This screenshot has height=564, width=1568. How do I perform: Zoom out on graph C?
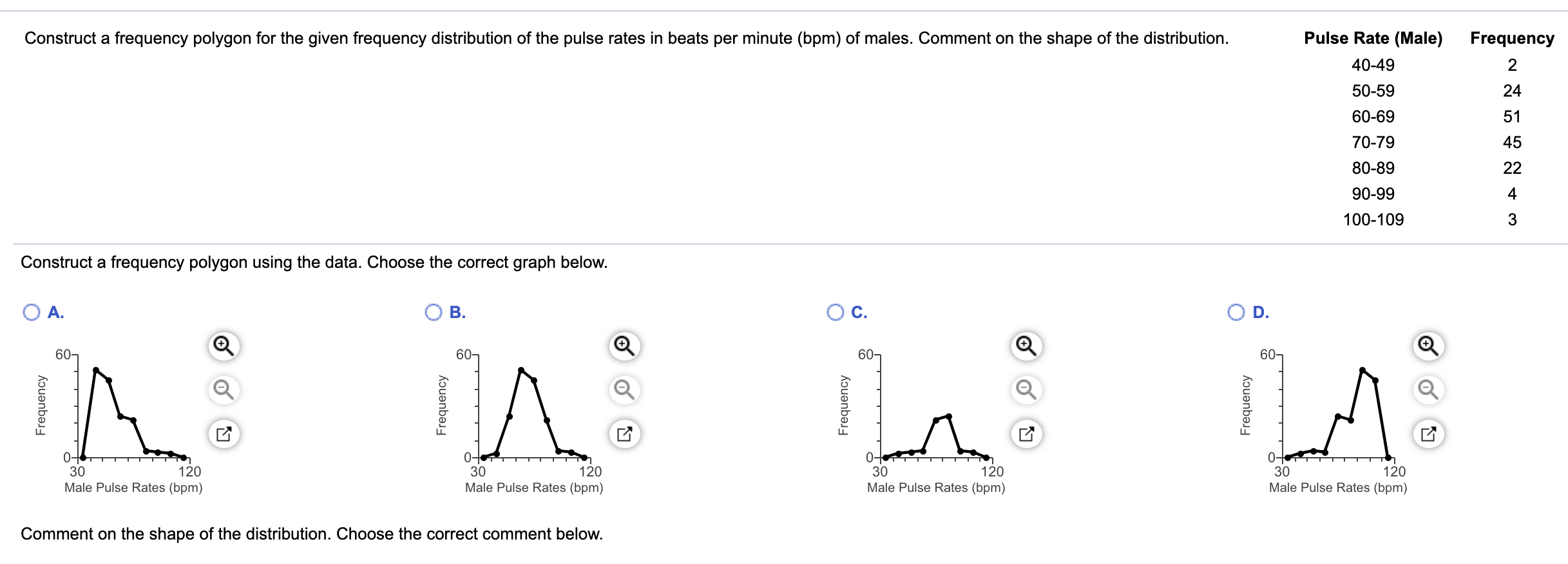pos(1024,390)
